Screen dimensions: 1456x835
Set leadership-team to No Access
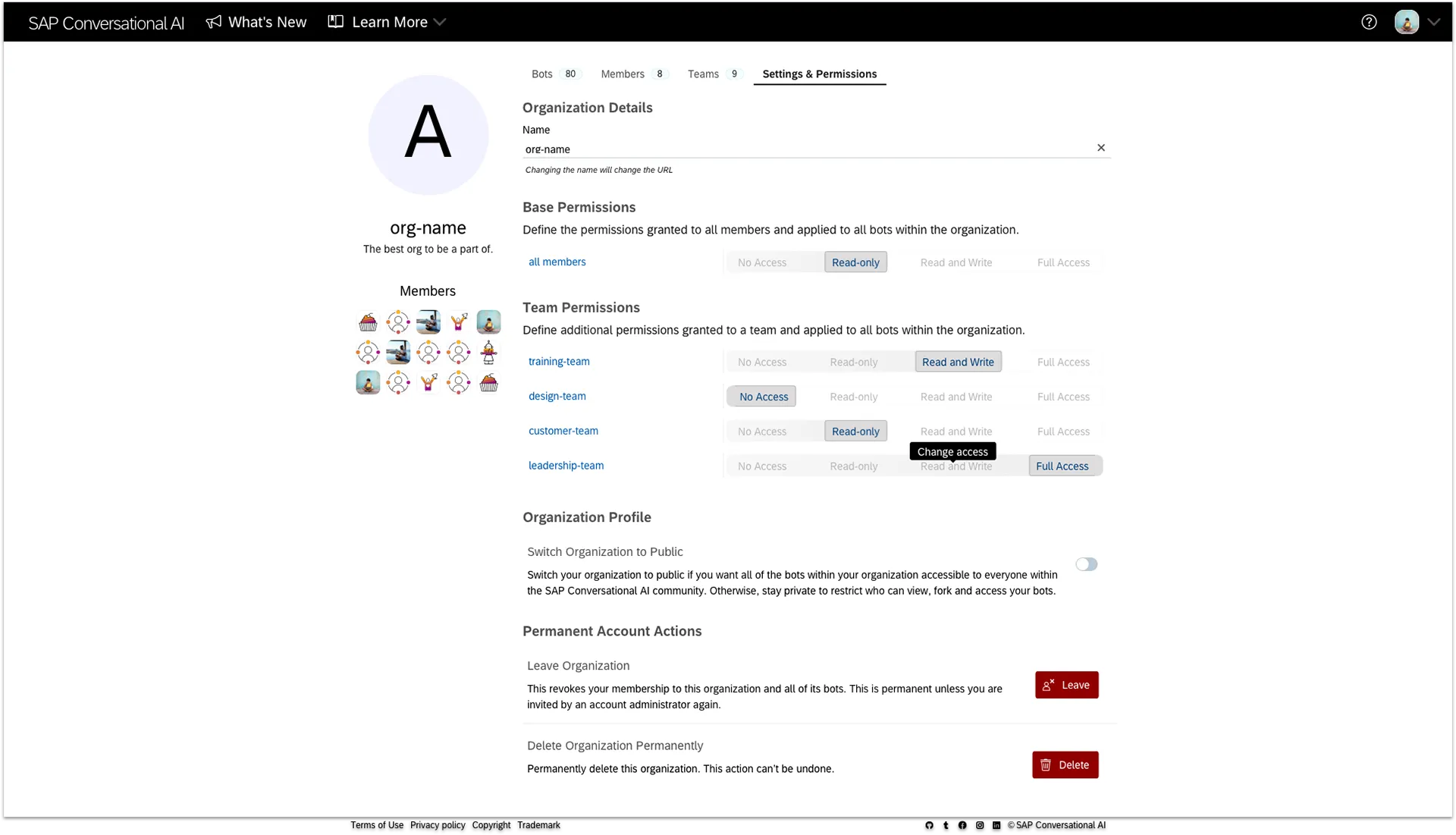click(762, 466)
